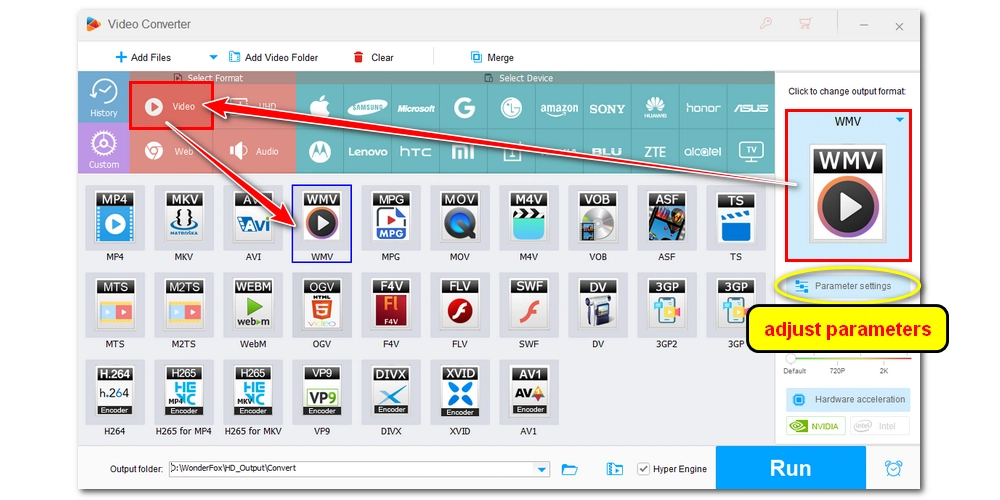Viewport: 1000px width, 500px height.
Task: Open Parameter settings
Action: point(848,286)
